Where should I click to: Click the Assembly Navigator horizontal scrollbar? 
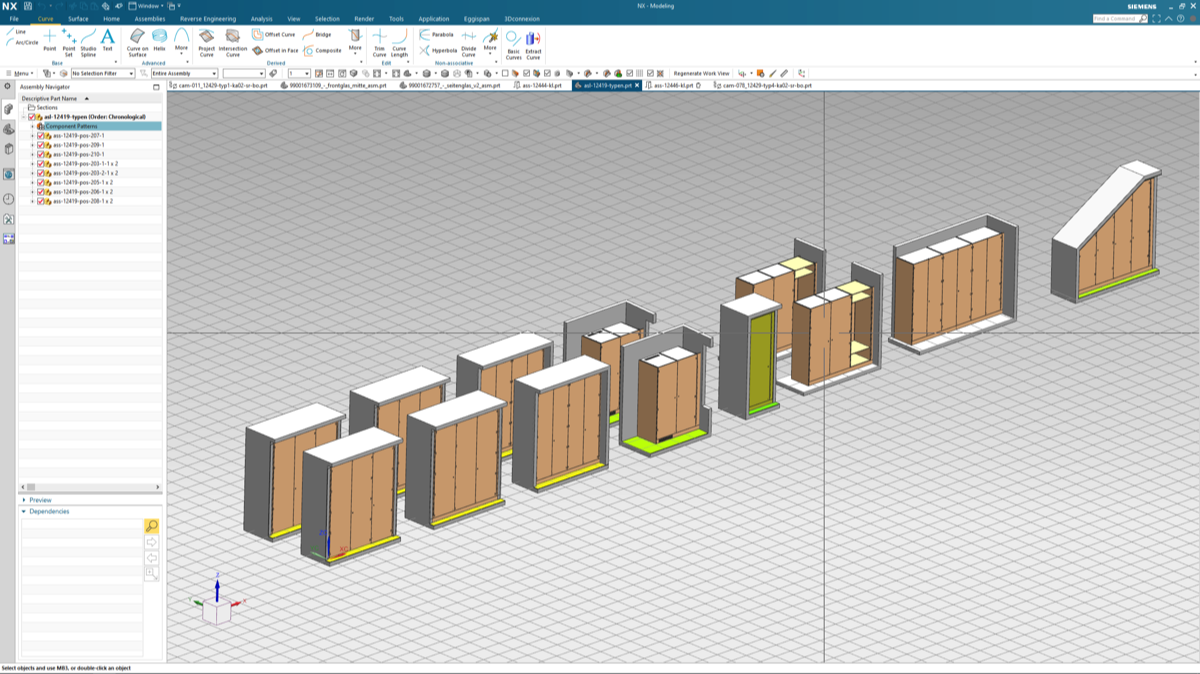(90, 487)
